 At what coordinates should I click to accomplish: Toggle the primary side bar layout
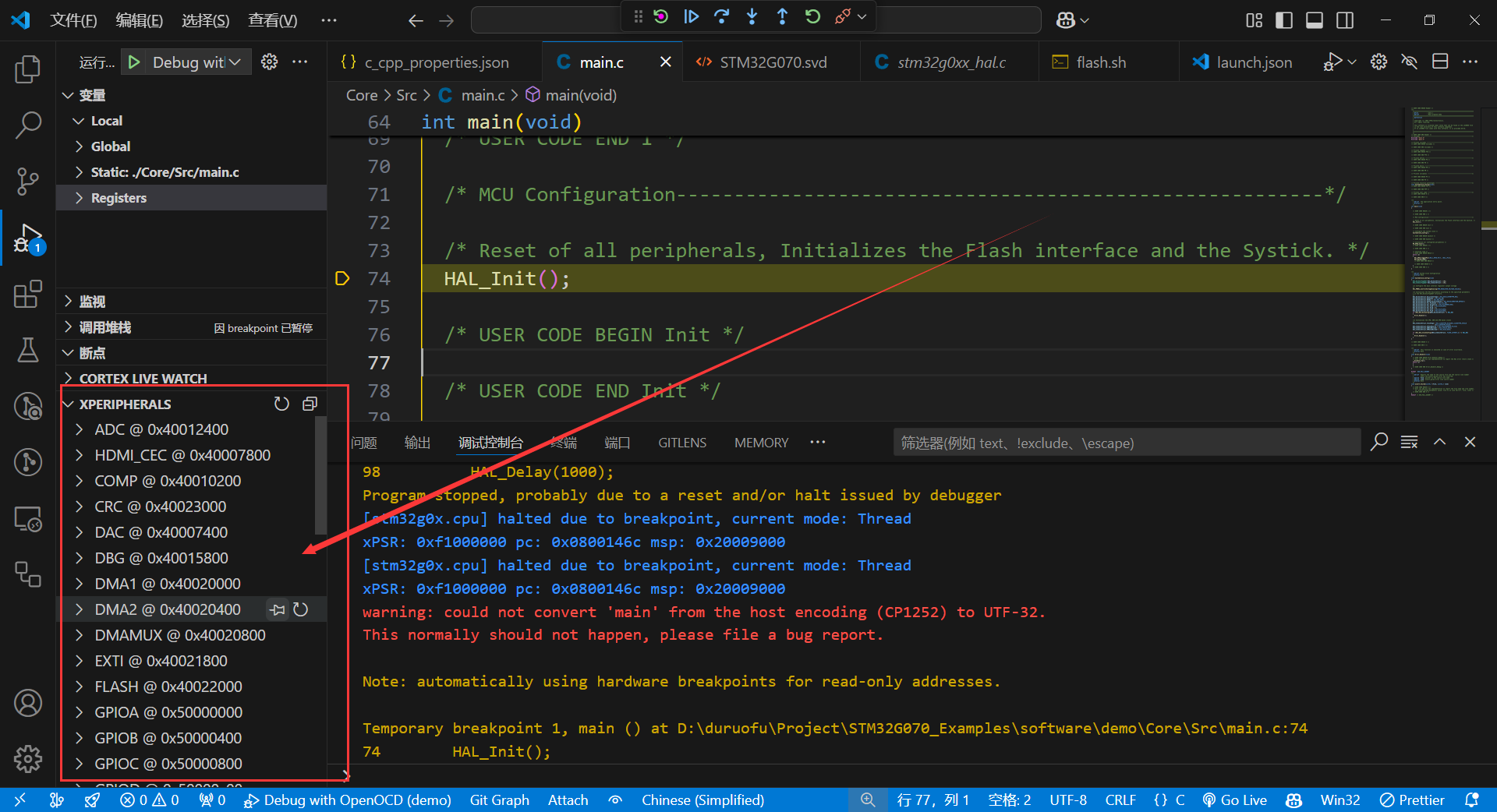pyautogui.click(x=1283, y=20)
